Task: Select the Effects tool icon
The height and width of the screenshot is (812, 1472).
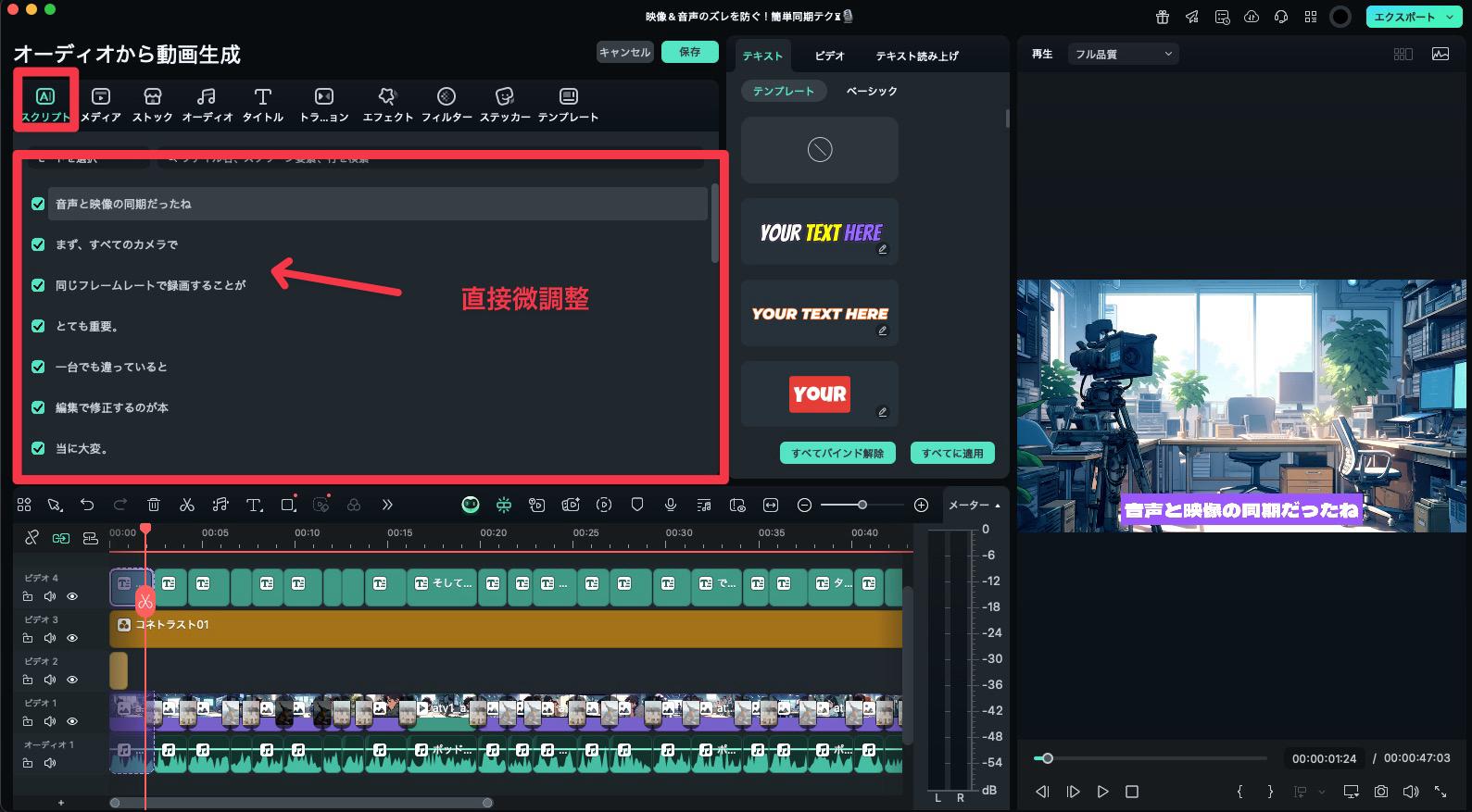Action: (x=387, y=103)
